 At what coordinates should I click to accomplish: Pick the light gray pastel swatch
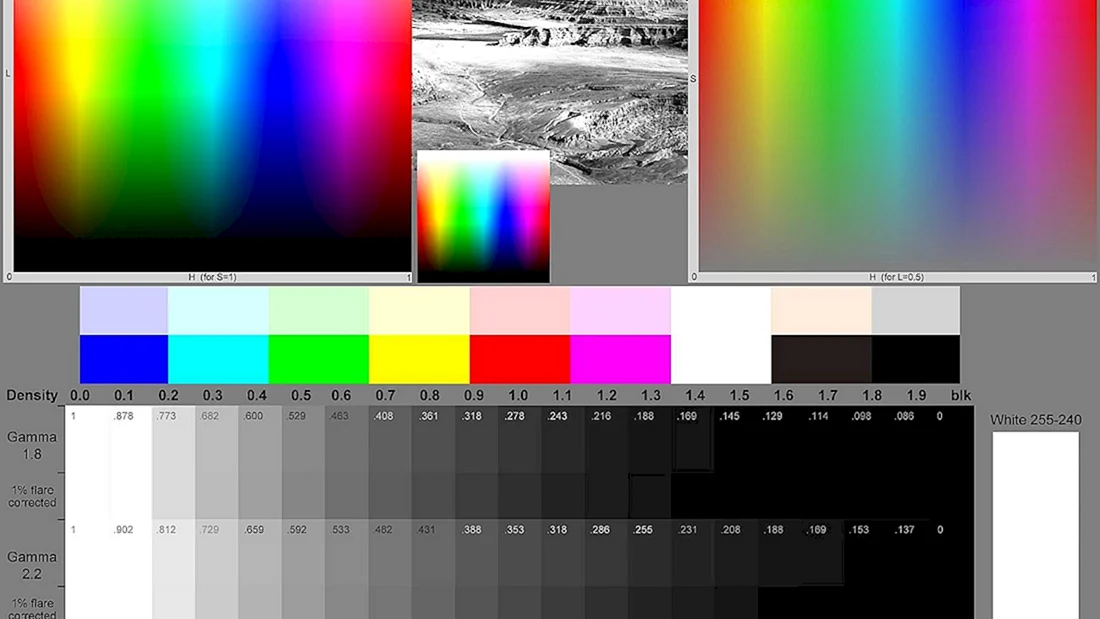915,310
